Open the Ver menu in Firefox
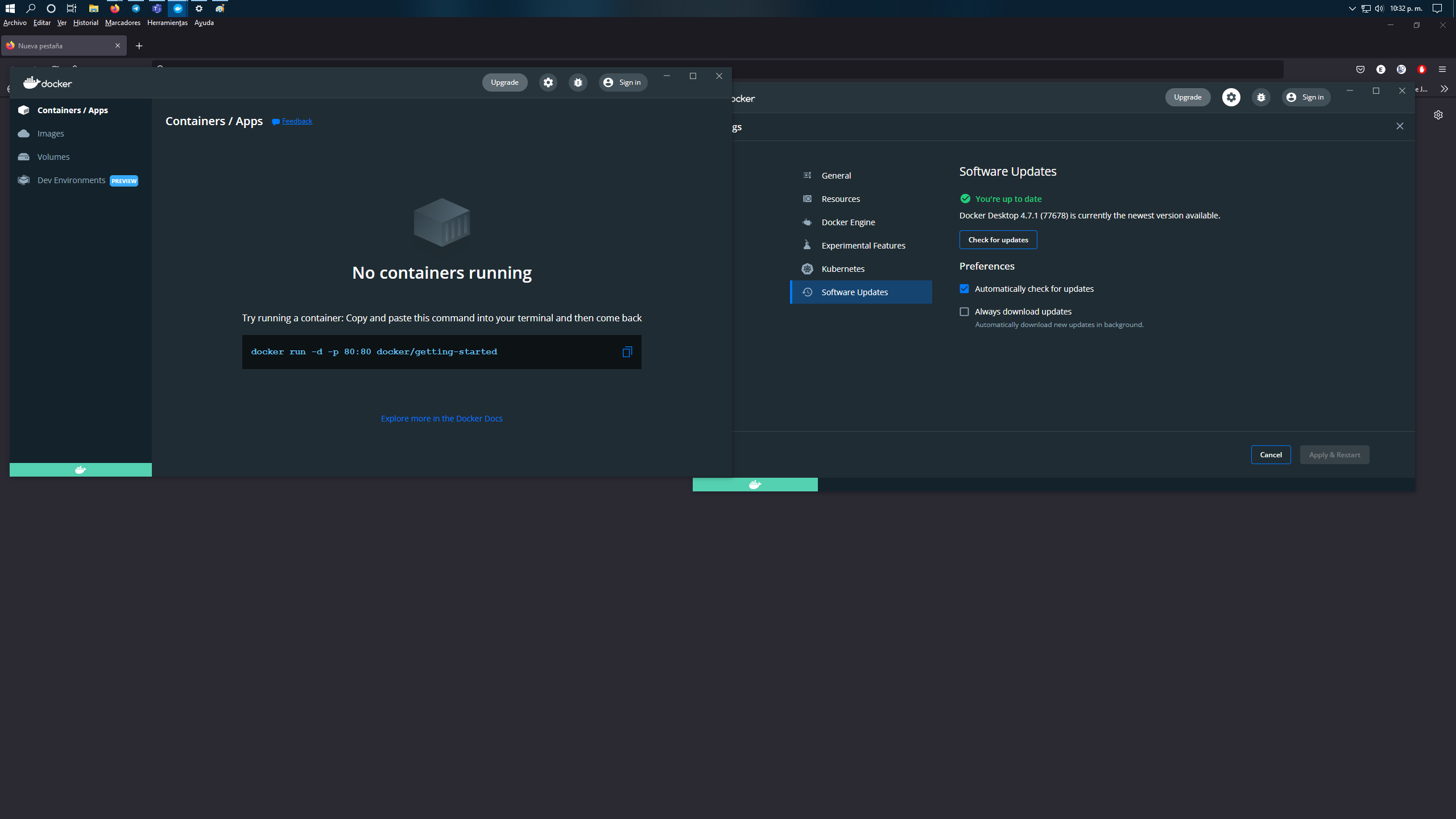 (x=62, y=23)
